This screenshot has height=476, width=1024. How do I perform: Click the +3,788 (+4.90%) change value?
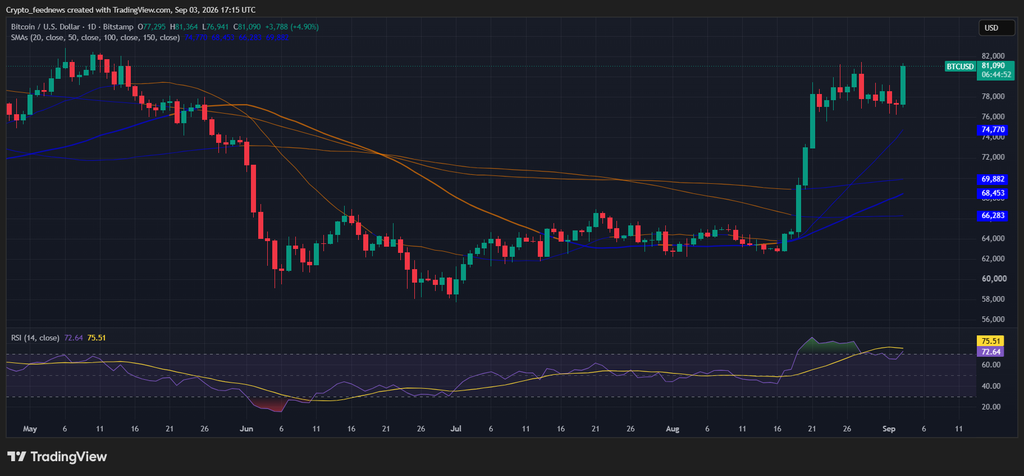(293, 27)
